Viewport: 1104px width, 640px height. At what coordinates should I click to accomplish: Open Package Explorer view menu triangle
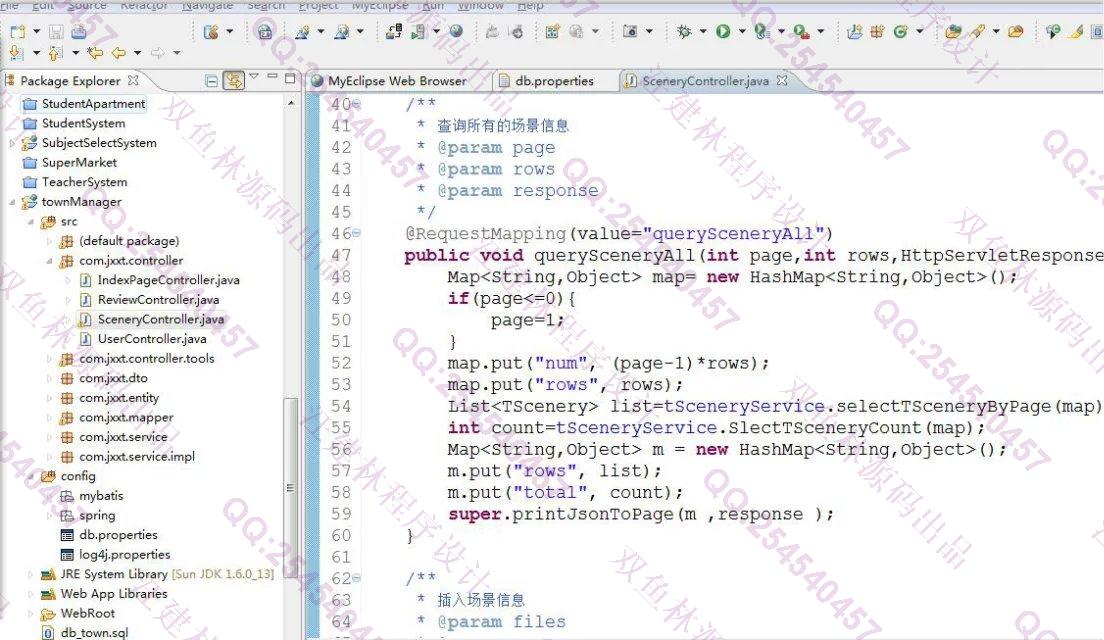point(254,77)
